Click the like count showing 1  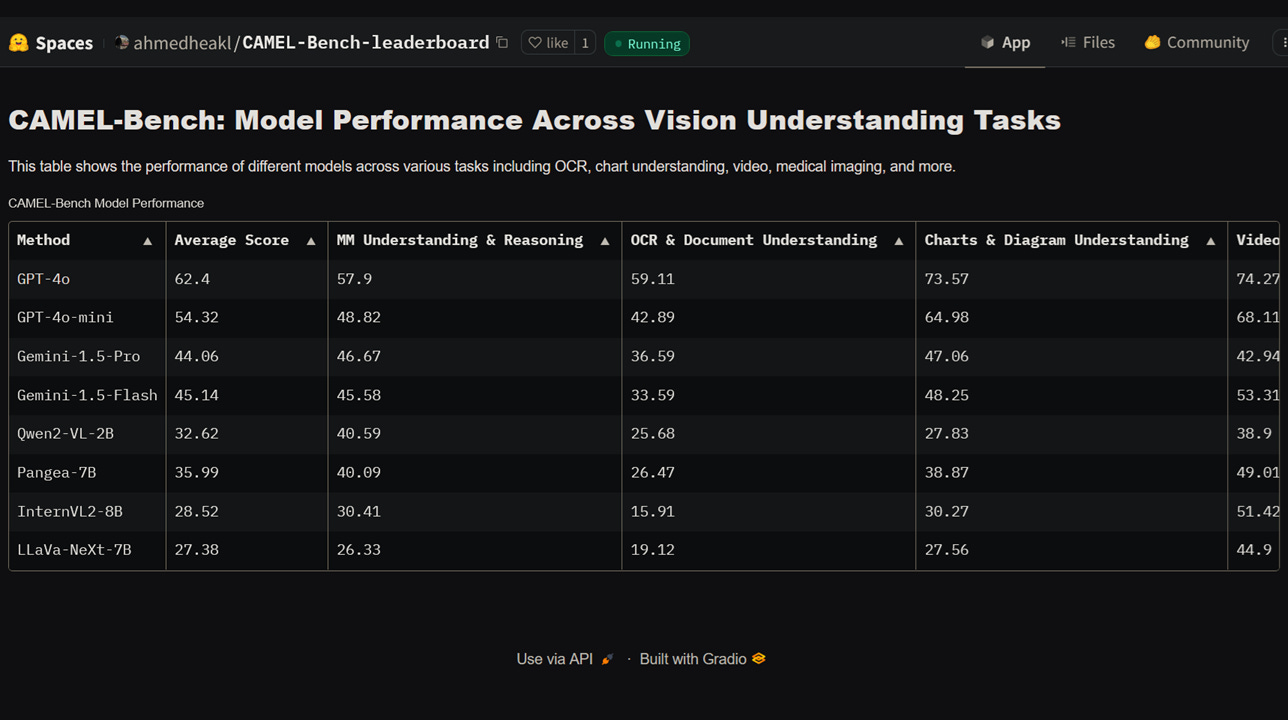[585, 43]
